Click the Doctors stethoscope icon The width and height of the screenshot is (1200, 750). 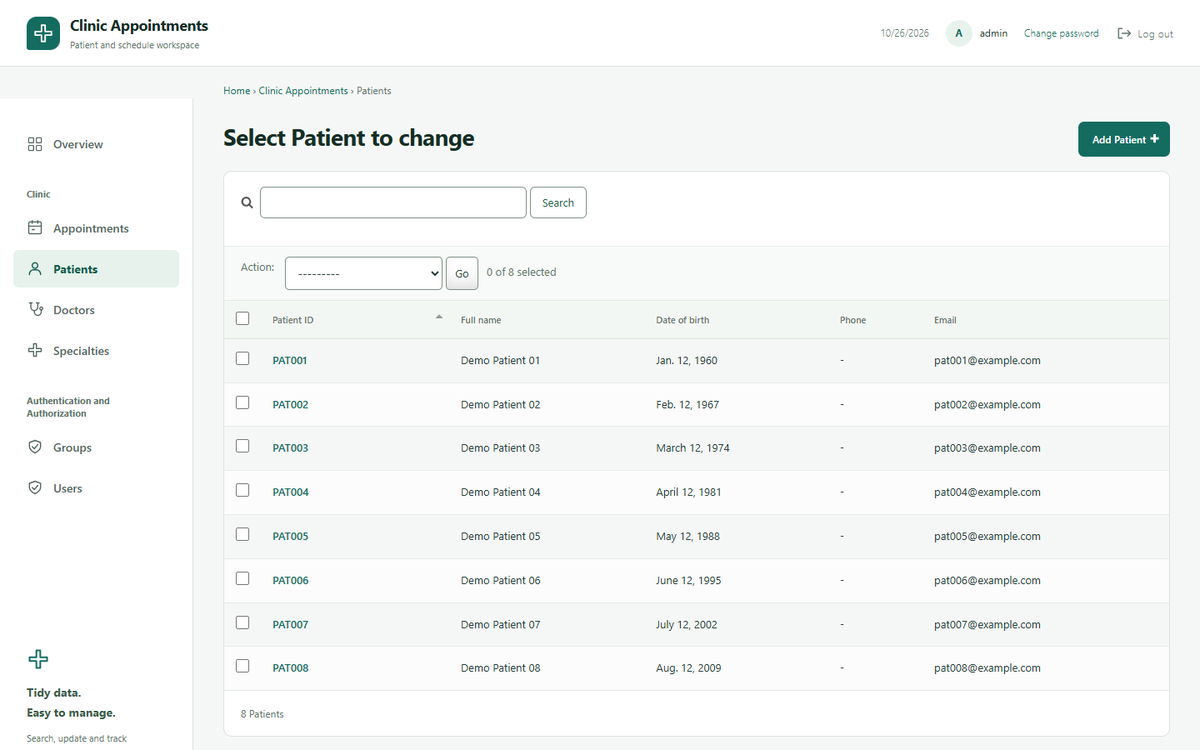click(x=35, y=310)
